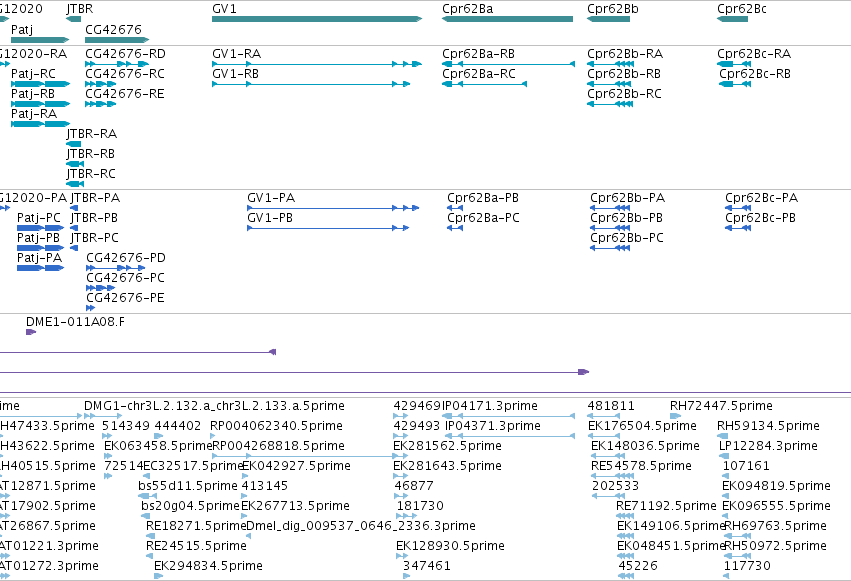Select the Cpr62Bb-PB protein feature
The width and height of the screenshot is (851, 581).
(610, 228)
